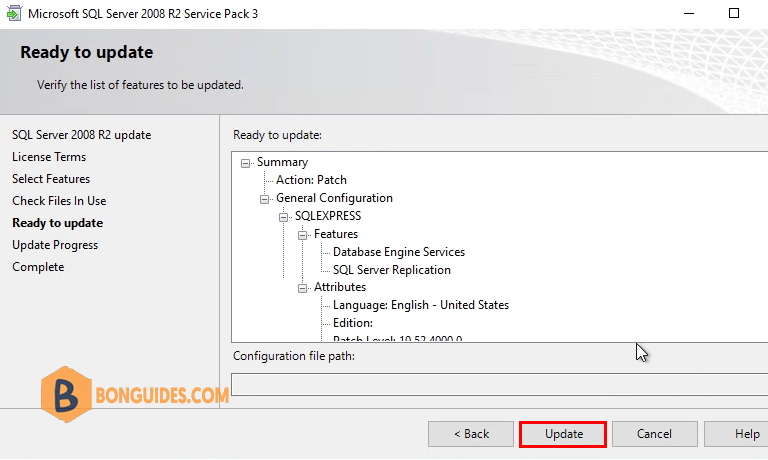The height and width of the screenshot is (460, 768).
Task: Select Language: English - United States item
Action: pos(421,305)
